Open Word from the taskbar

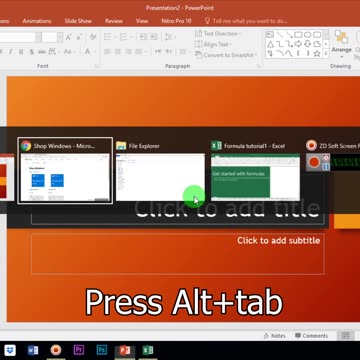33,350
